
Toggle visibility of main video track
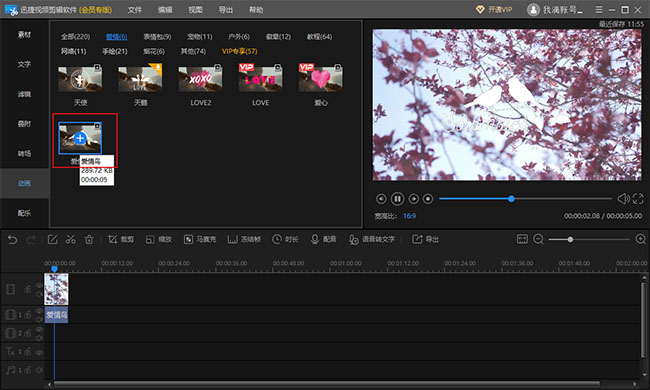click(x=39, y=285)
